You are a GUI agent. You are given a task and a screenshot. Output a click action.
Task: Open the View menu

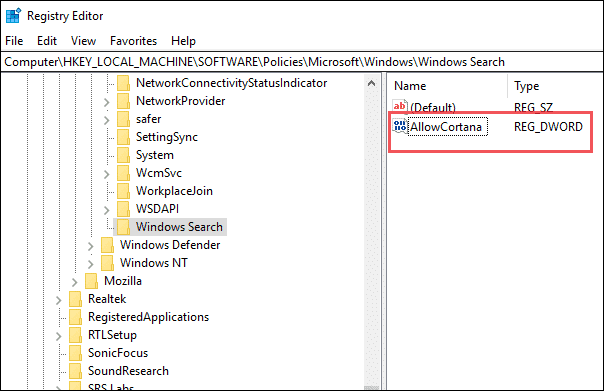tap(83, 41)
